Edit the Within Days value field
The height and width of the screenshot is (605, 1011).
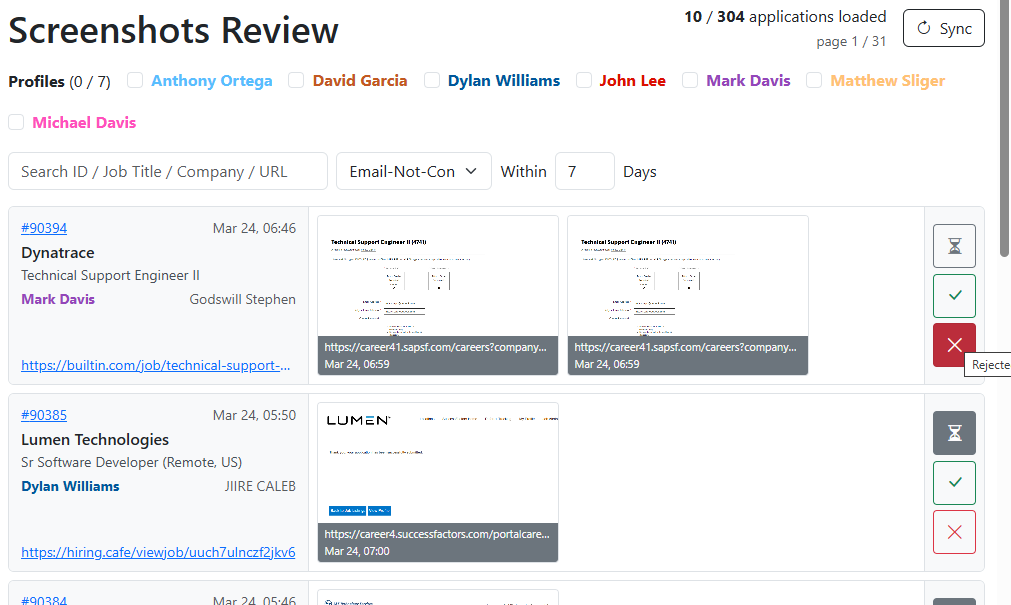(584, 171)
